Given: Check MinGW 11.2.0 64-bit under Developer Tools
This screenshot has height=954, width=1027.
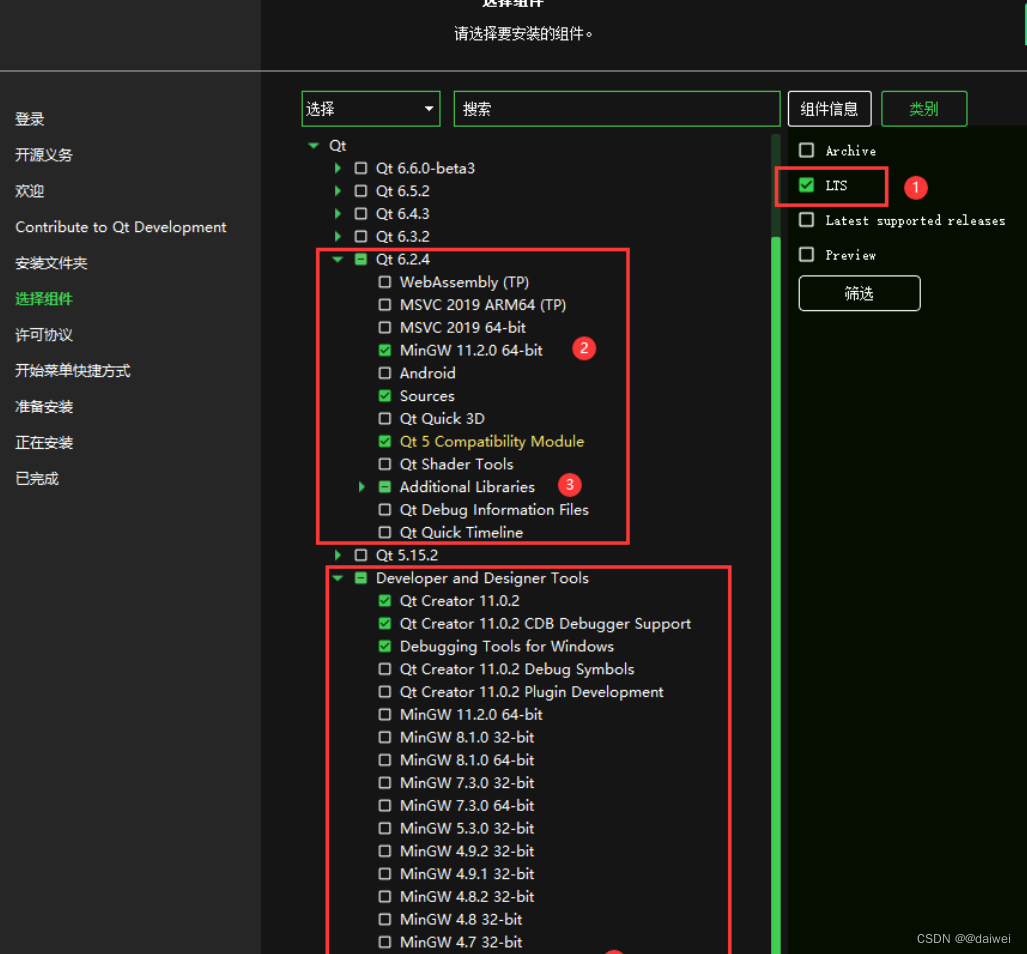Looking at the screenshot, I should (x=385, y=714).
